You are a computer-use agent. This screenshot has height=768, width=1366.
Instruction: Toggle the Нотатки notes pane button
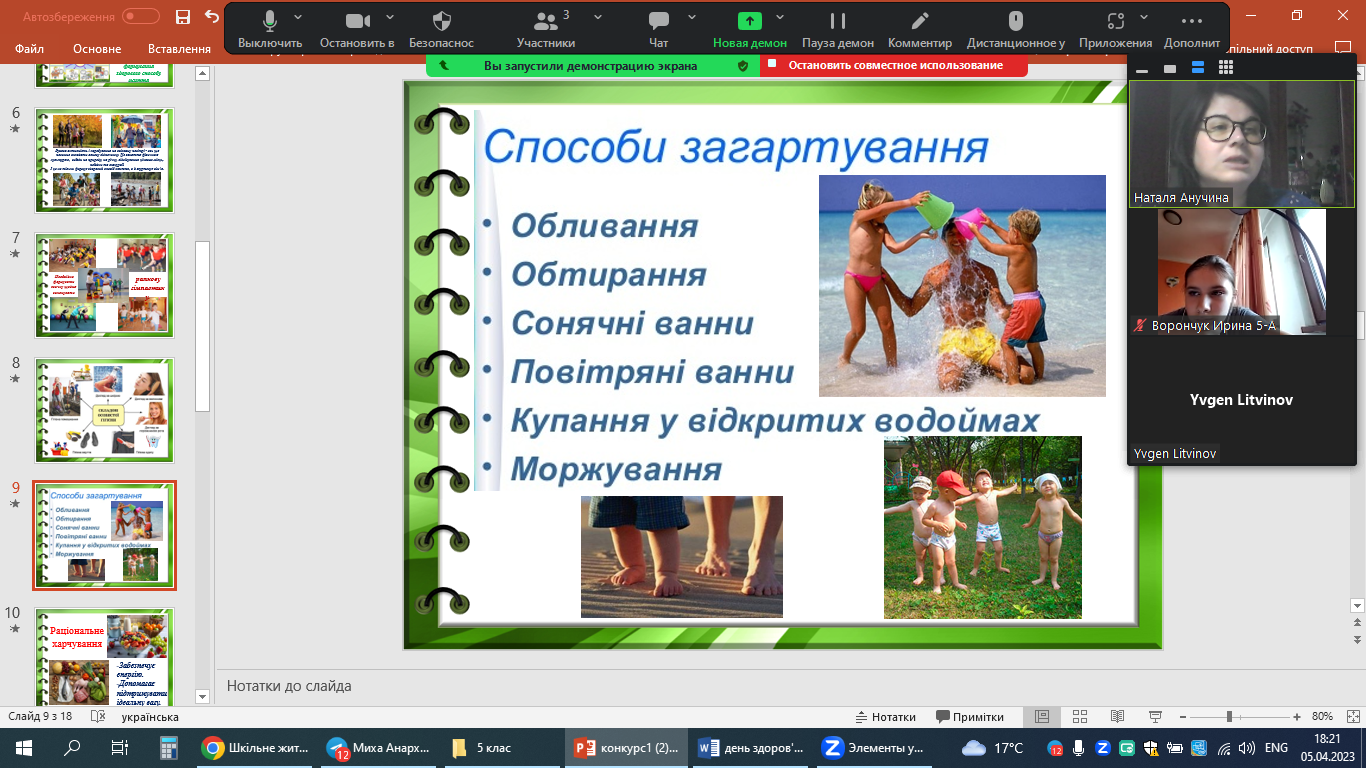click(x=886, y=717)
